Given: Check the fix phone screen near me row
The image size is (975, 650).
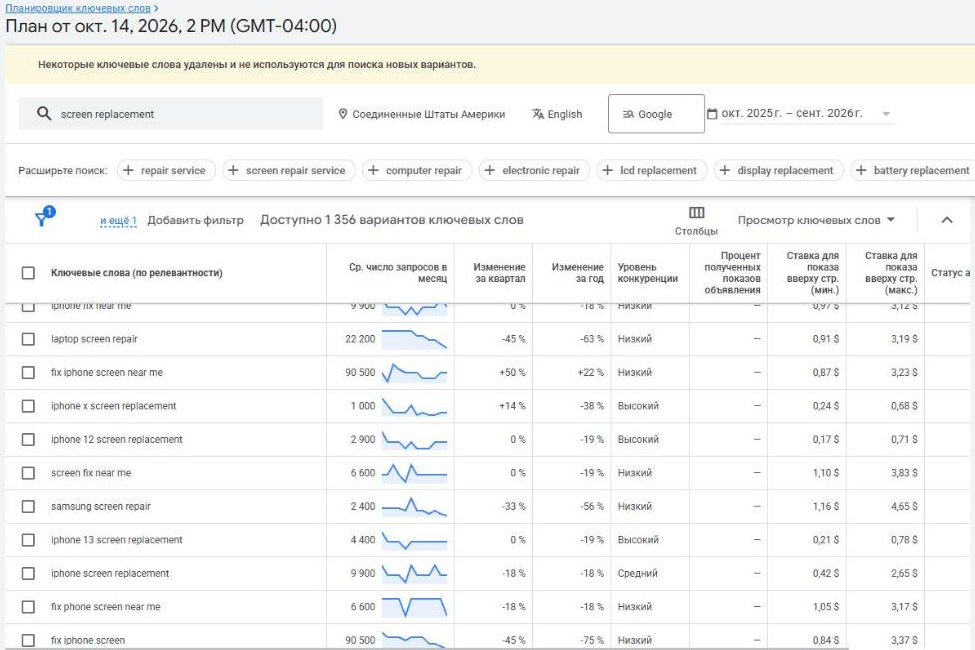Looking at the screenshot, I should coord(28,606).
